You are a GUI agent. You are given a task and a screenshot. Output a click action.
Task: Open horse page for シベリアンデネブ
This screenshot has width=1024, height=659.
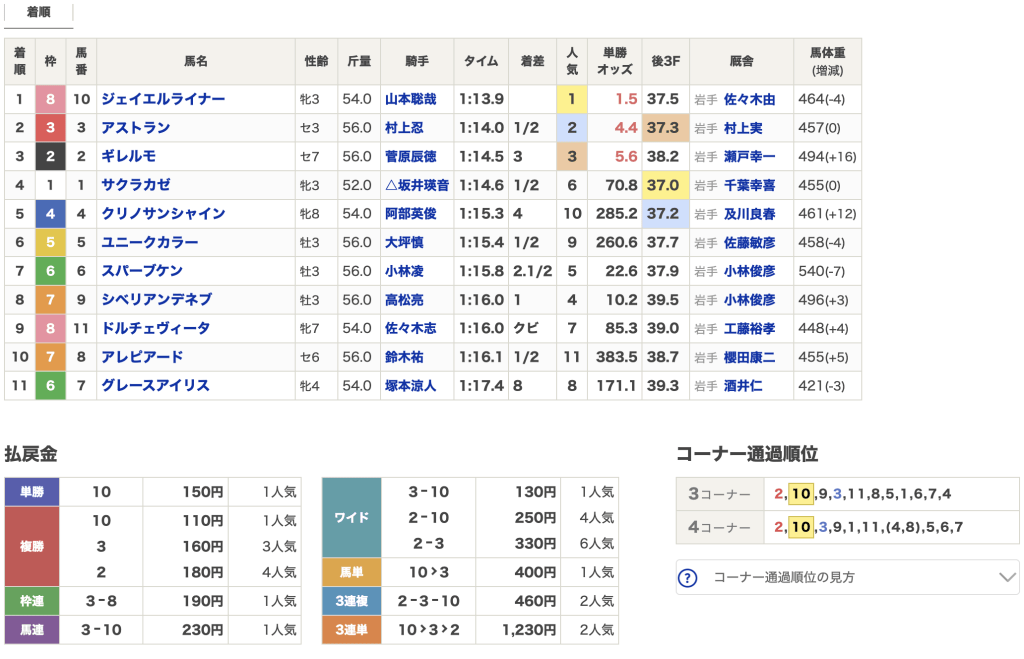157,300
